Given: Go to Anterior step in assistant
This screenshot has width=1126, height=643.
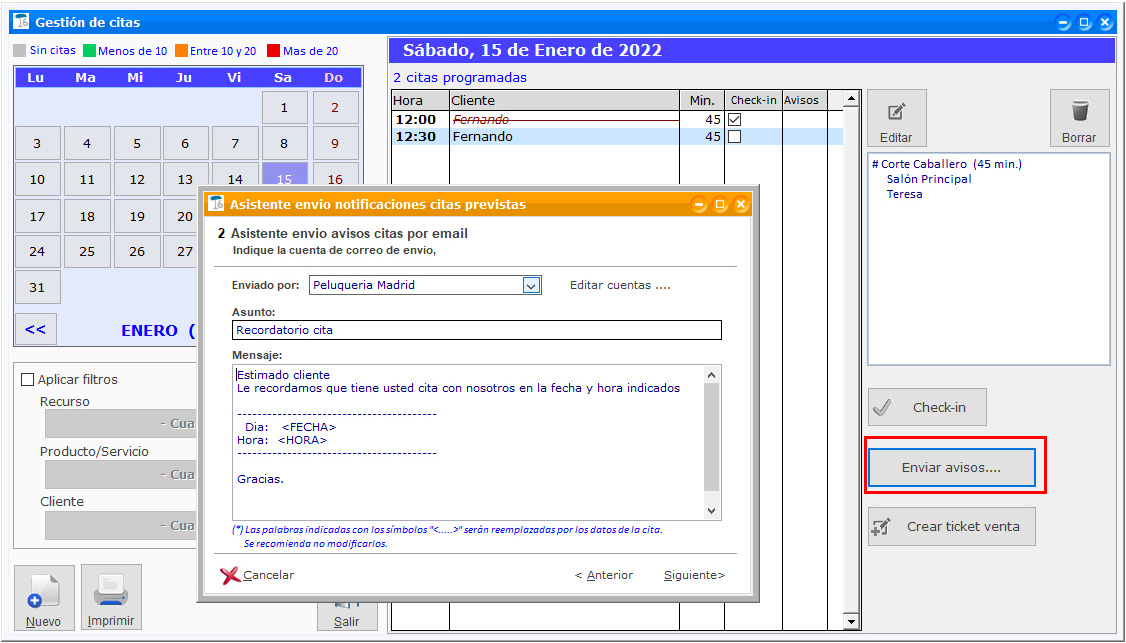Looking at the screenshot, I should tap(603, 575).
